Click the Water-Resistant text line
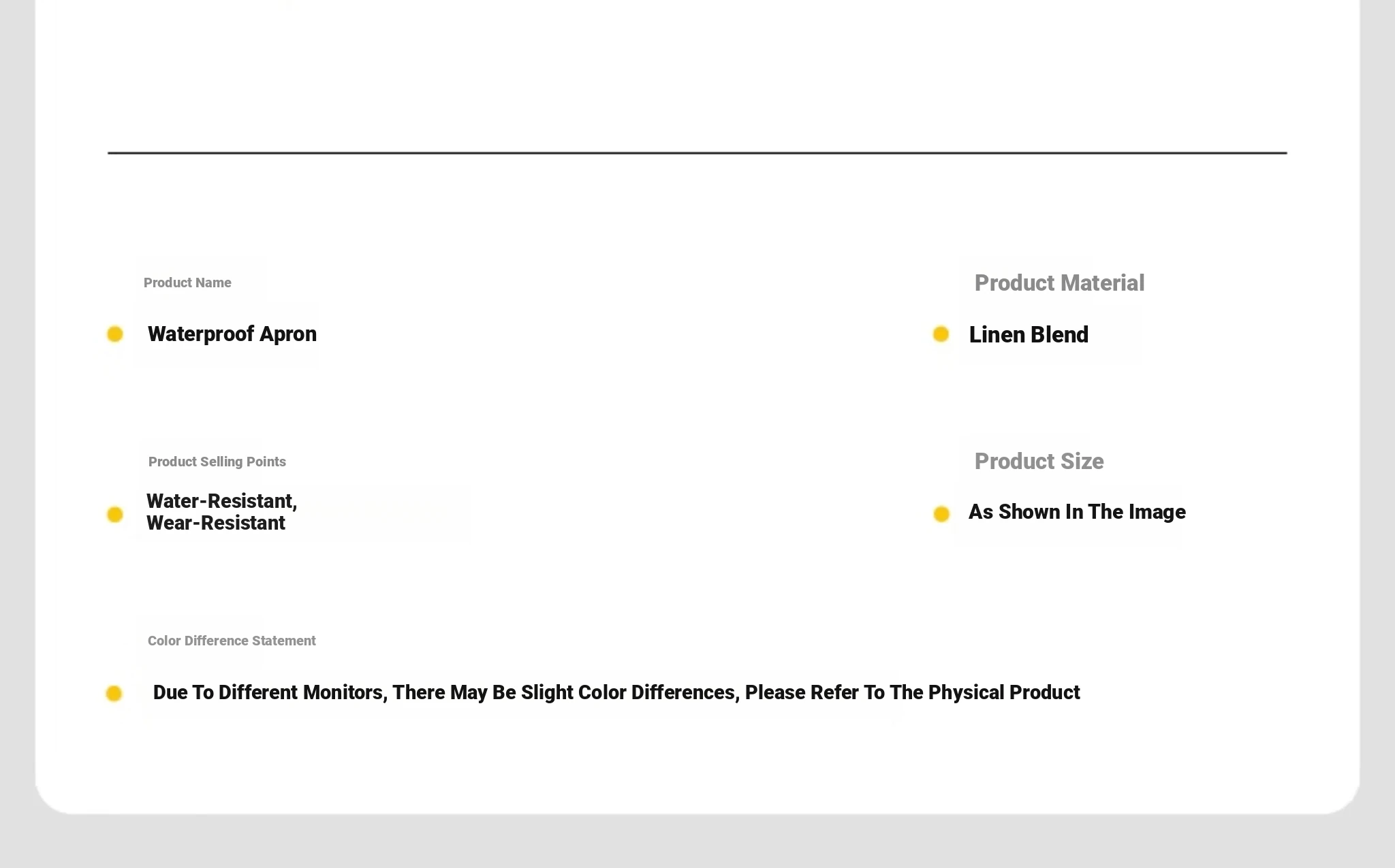 point(222,501)
